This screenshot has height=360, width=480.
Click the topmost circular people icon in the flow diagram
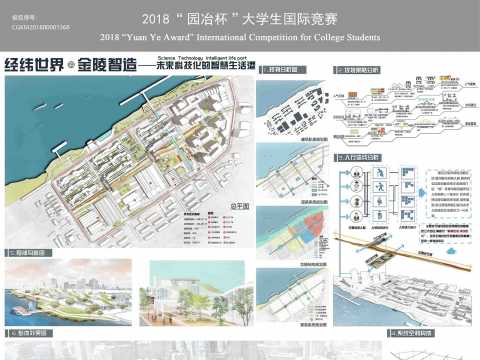tap(357, 173)
